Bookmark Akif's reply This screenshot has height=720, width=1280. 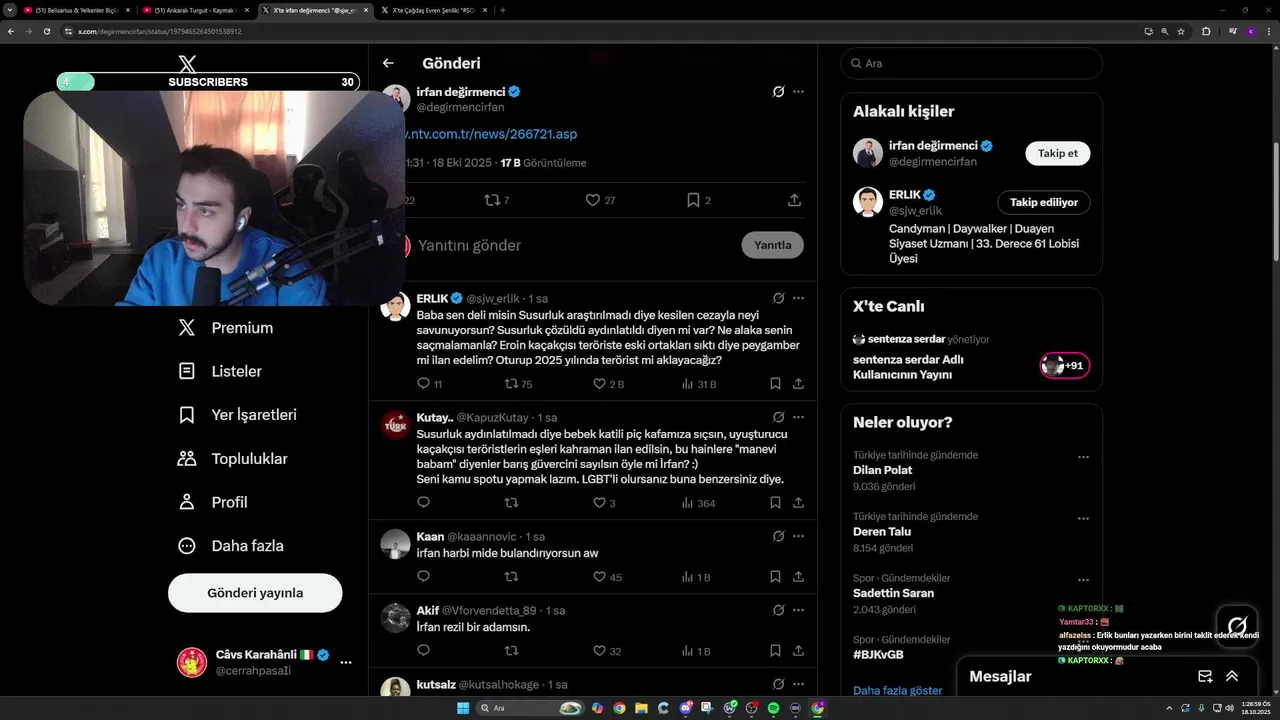pos(775,651)
